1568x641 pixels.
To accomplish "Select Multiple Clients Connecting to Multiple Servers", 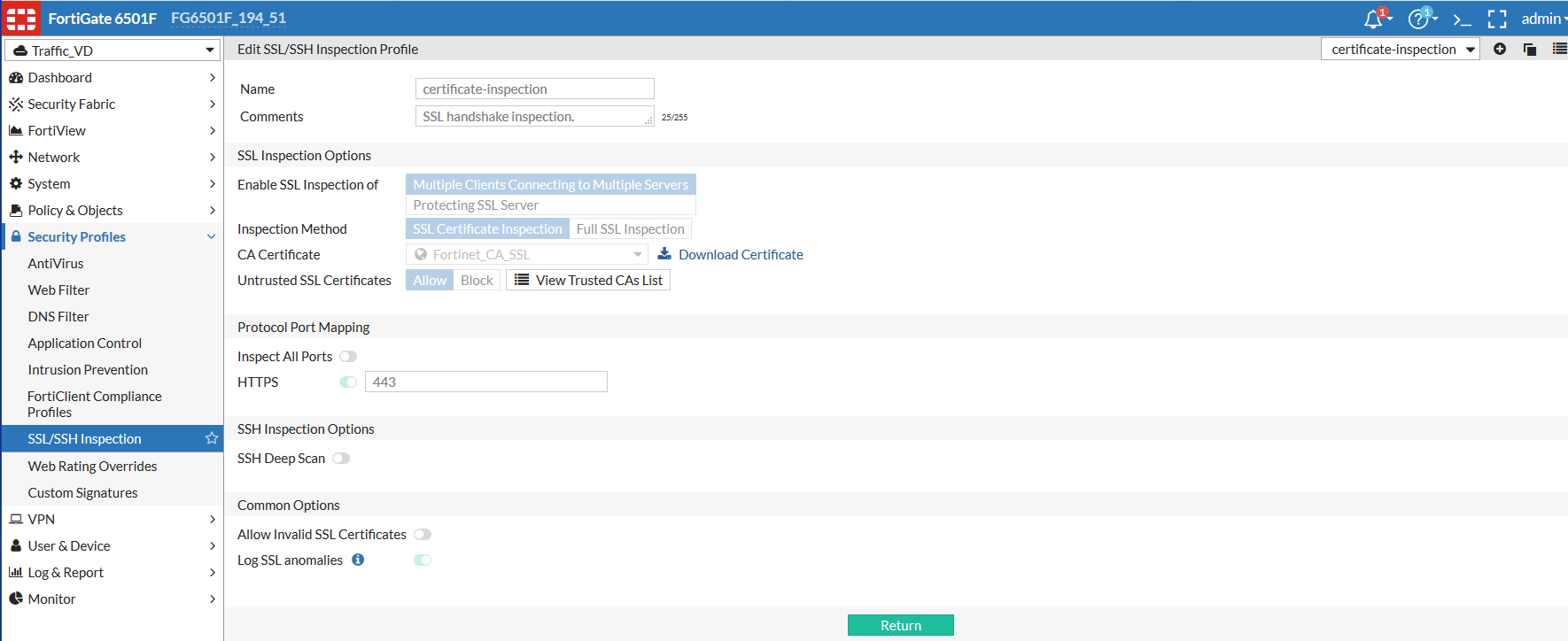I will [551, 184].
